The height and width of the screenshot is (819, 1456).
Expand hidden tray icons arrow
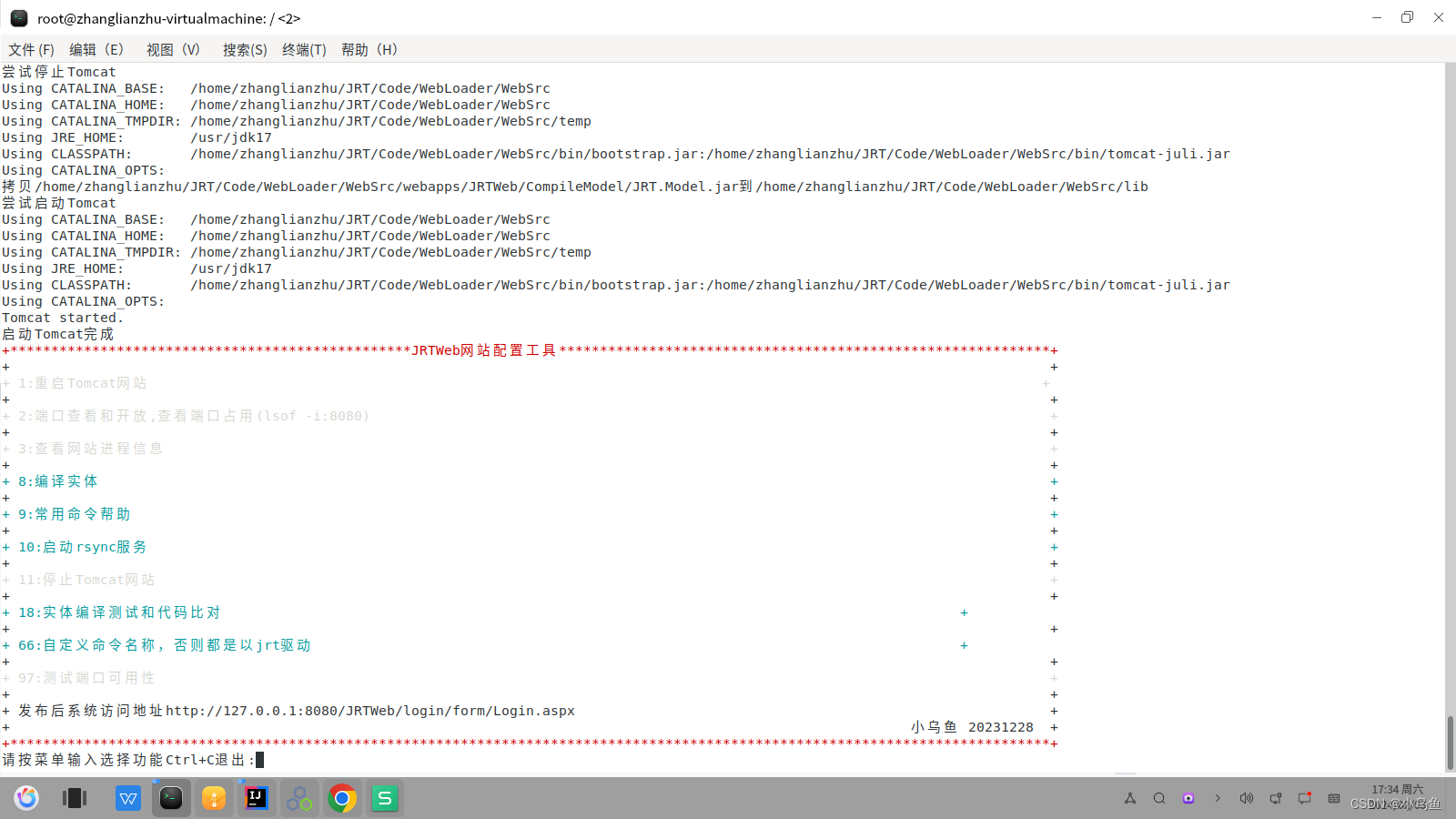coord(1218,798)
